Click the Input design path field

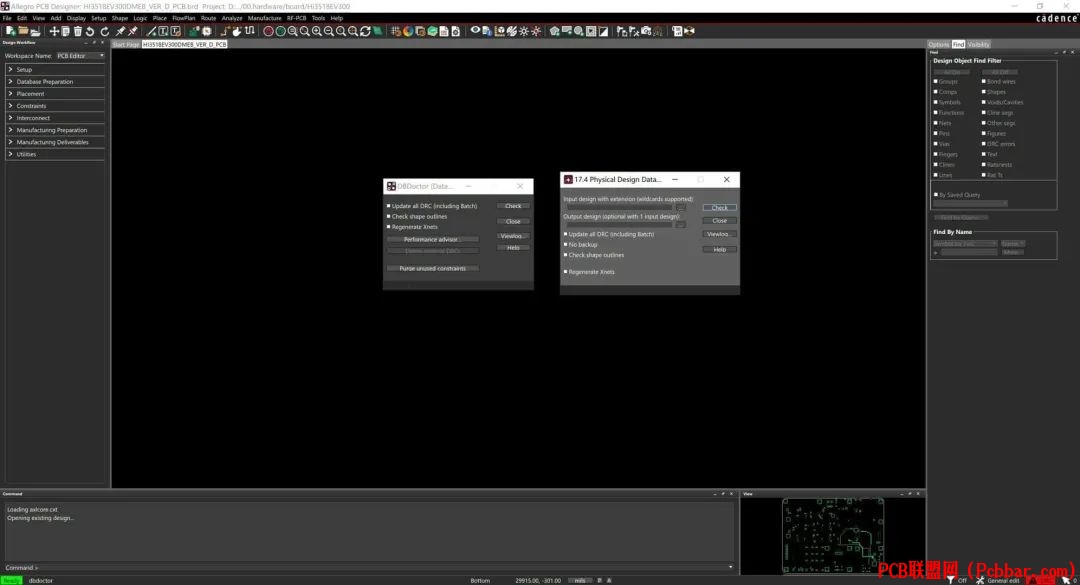[x=619, y=207]
